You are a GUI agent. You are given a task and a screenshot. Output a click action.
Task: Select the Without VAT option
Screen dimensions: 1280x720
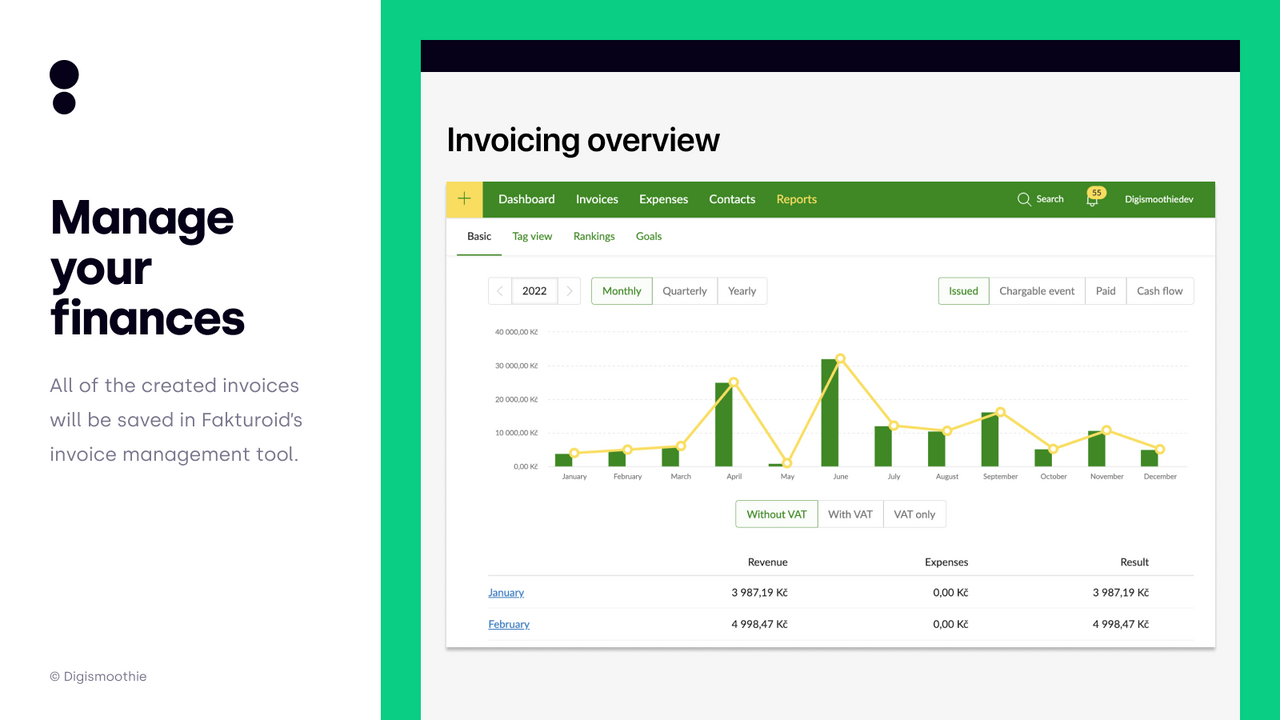coord(777,514)
